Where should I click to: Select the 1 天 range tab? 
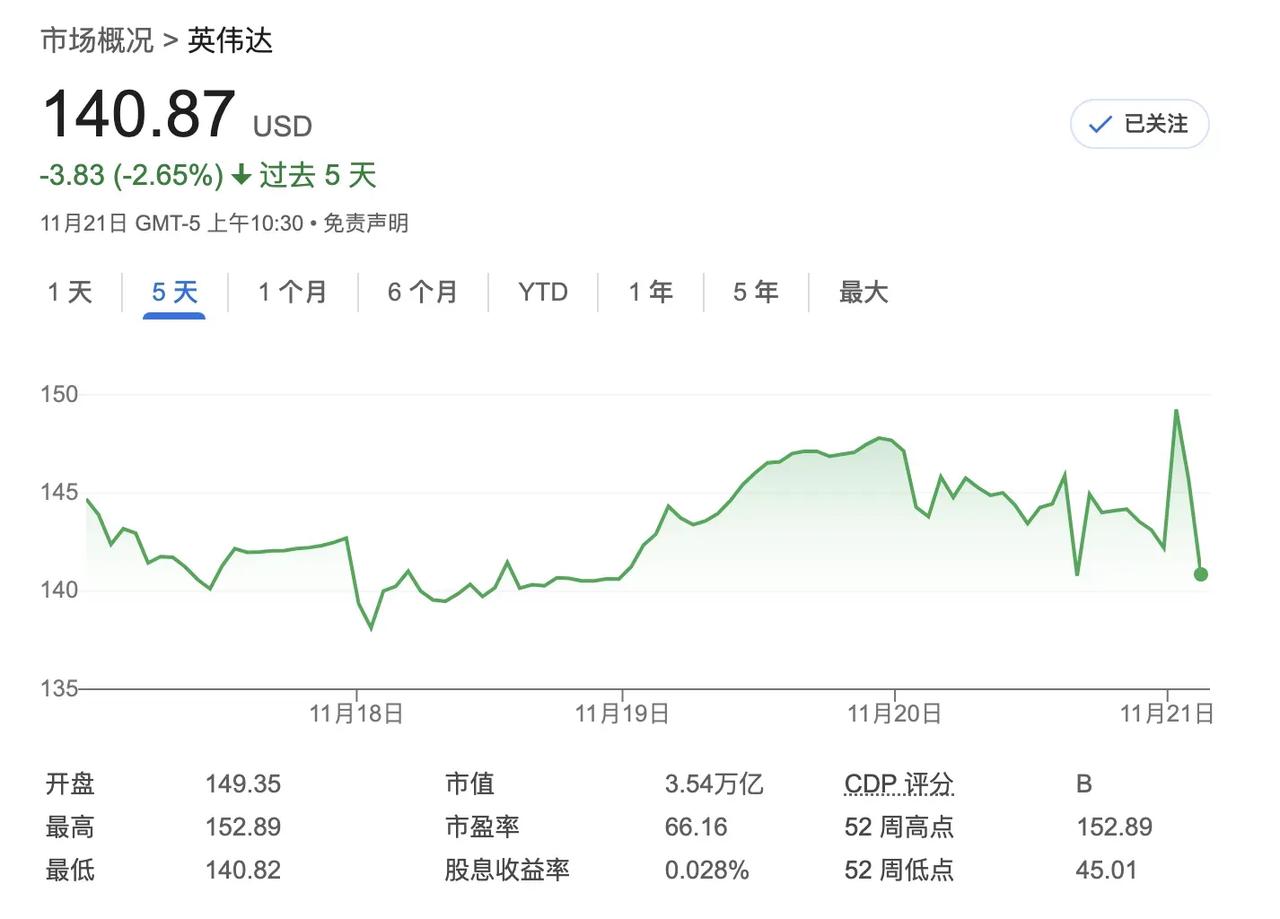[70, 292]
